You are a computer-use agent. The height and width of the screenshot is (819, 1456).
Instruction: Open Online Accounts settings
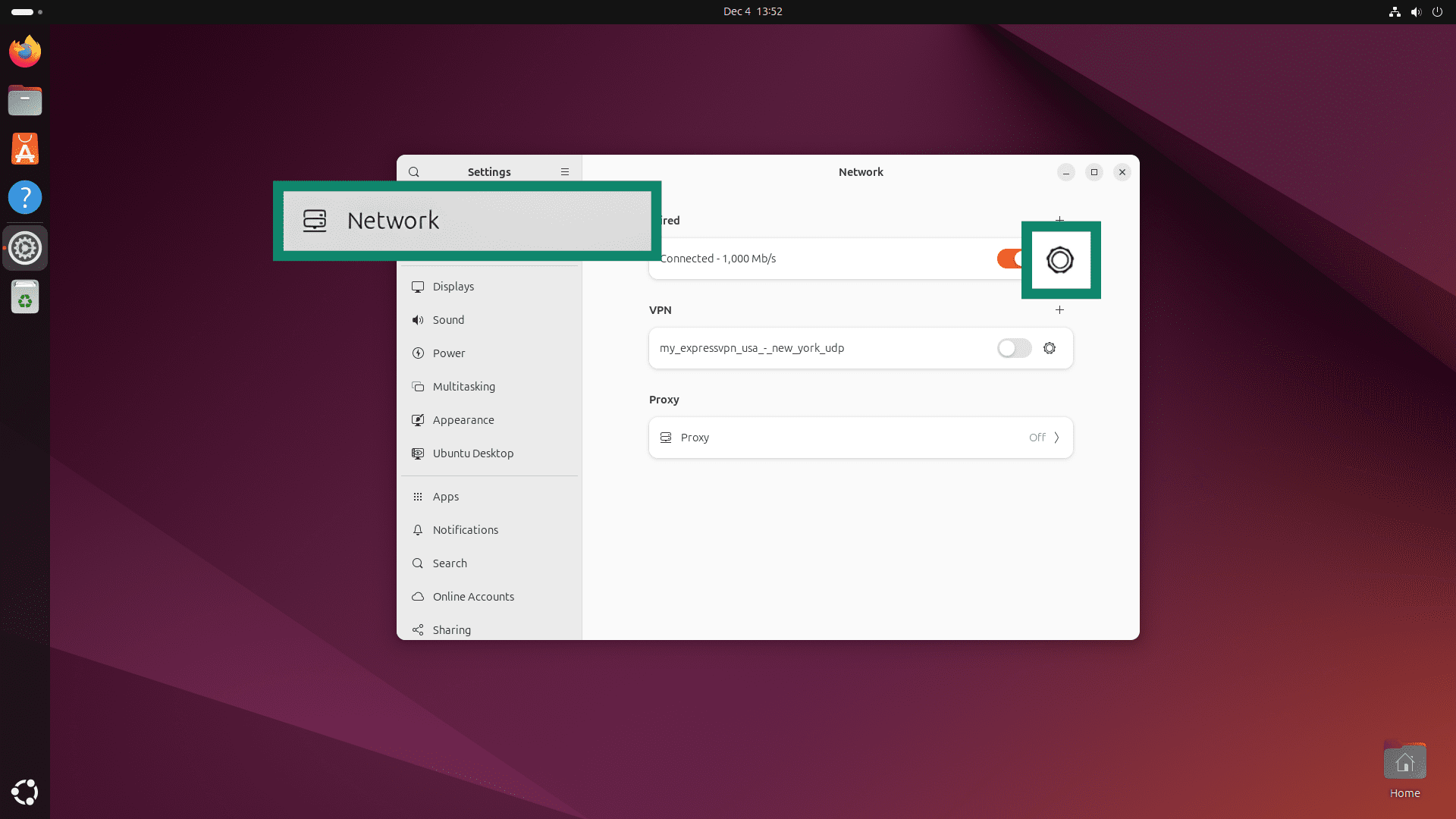pos(489,597)
